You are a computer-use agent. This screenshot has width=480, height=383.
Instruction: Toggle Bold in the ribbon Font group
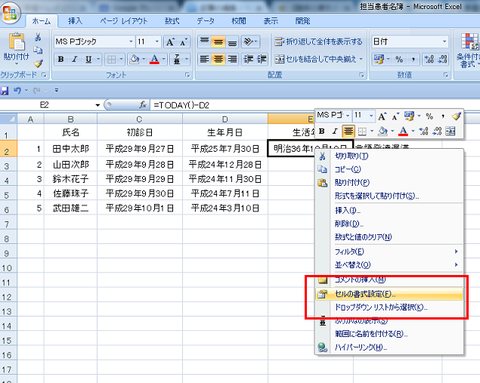coord(61,59)
